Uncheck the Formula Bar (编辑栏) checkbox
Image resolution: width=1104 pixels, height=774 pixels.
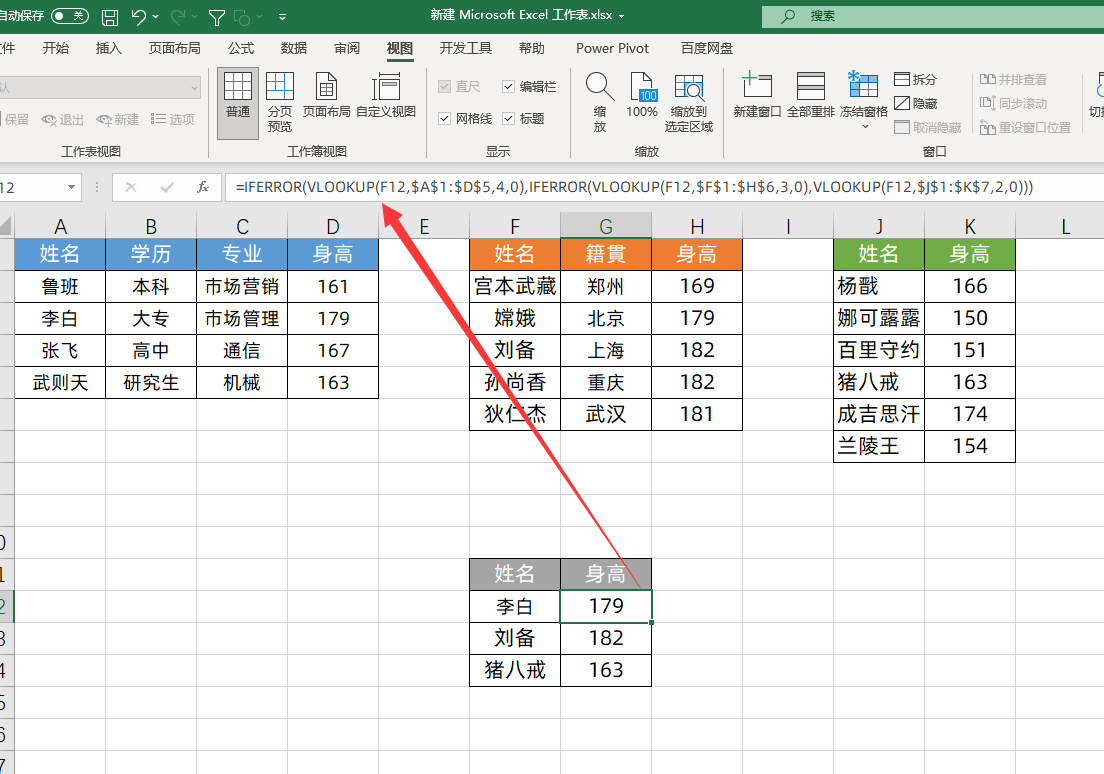point(509,87)
